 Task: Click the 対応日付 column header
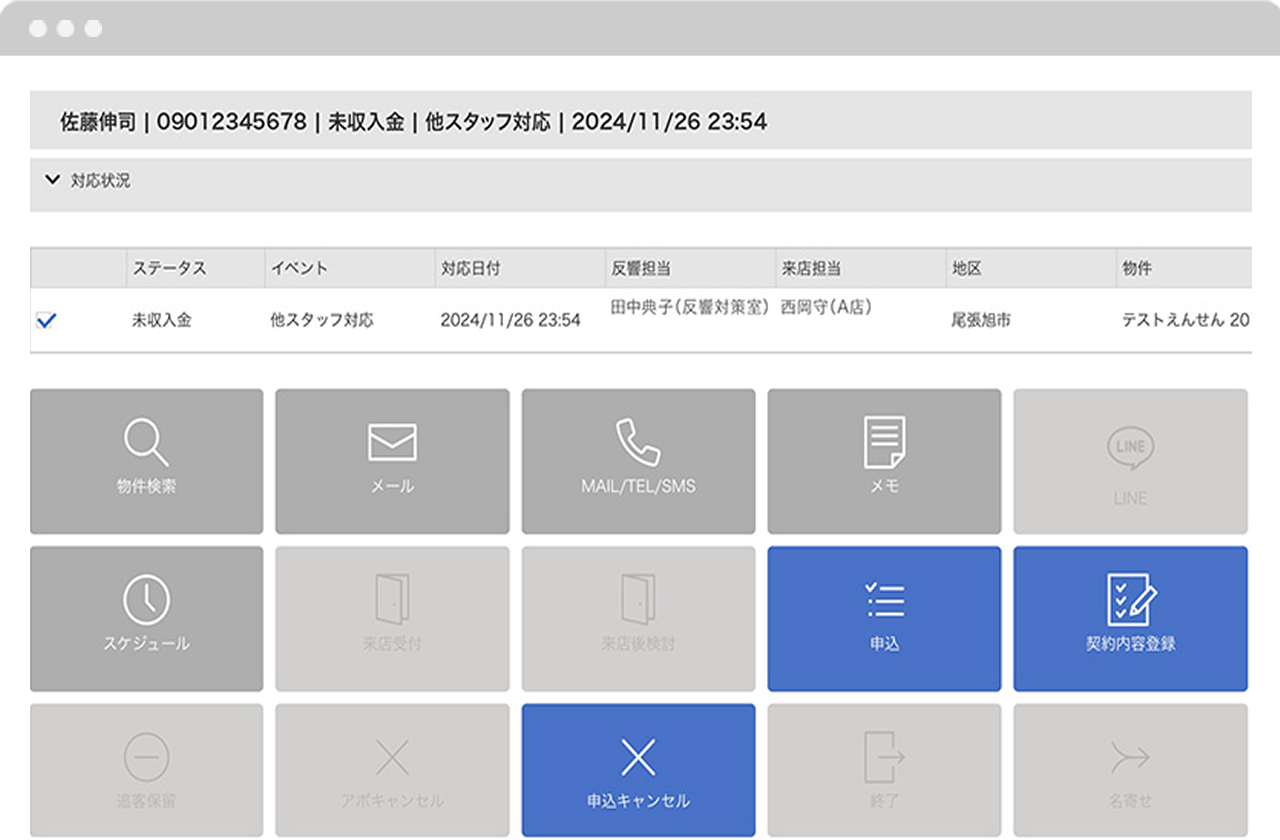(x=470, y=269)
